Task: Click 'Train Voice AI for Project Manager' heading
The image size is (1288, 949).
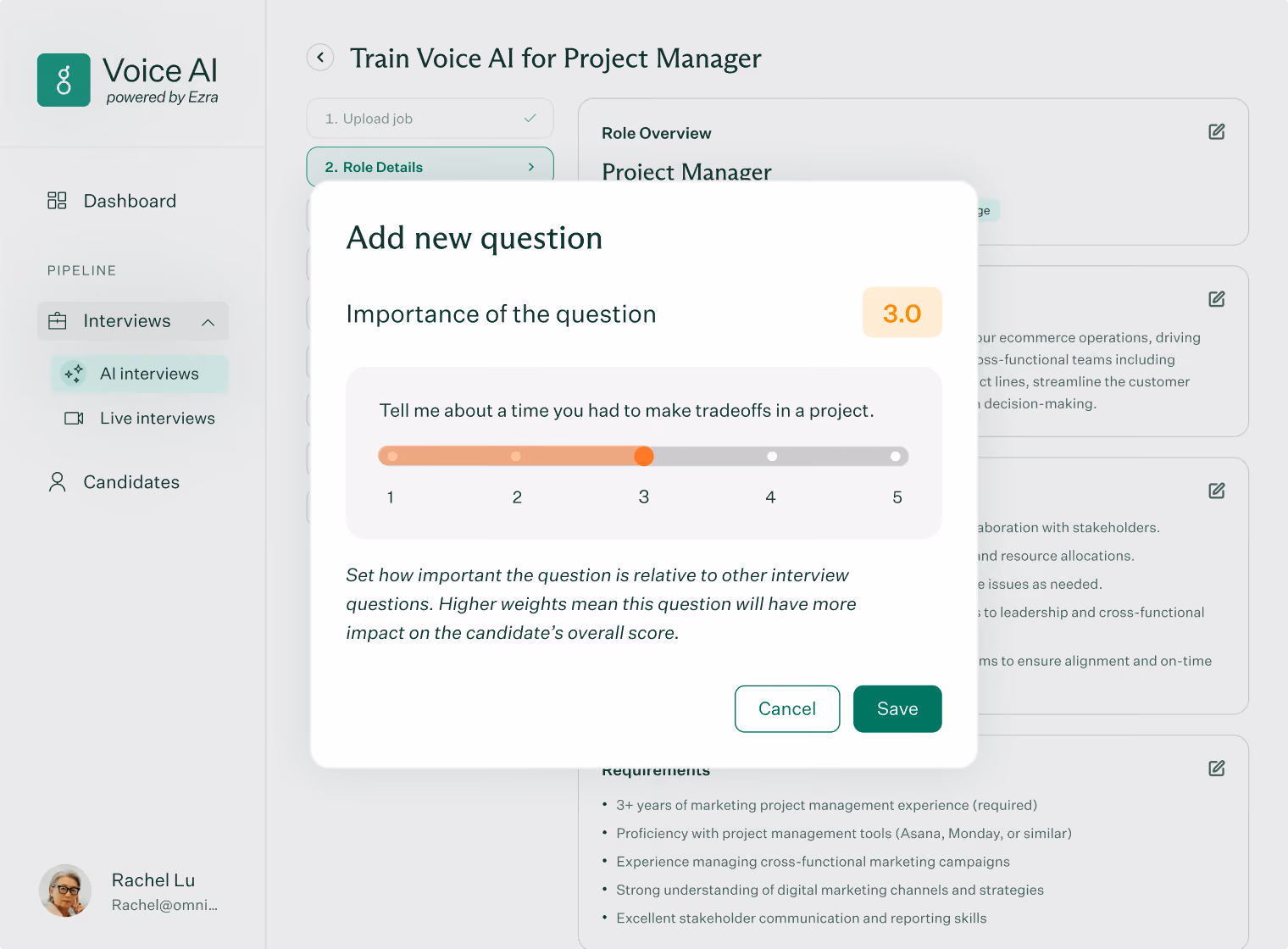Action: [556, 58]
